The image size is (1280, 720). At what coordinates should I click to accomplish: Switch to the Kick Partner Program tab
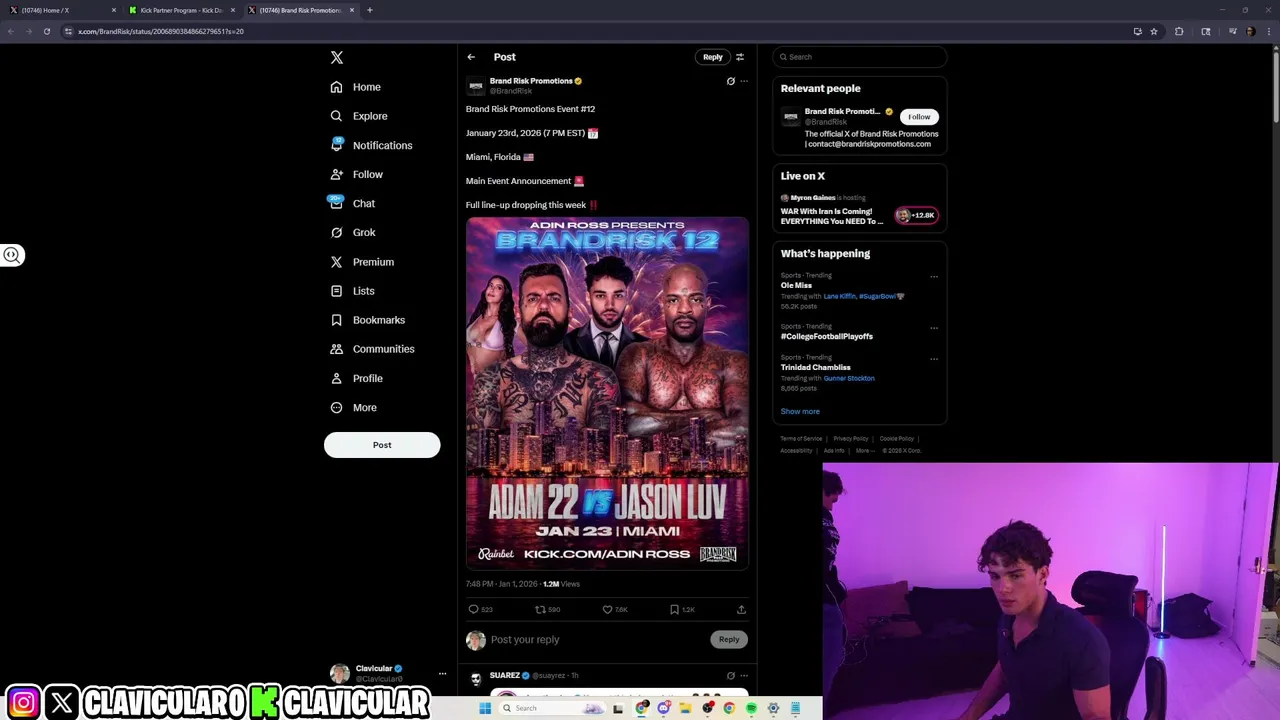(x=181, y=10)
